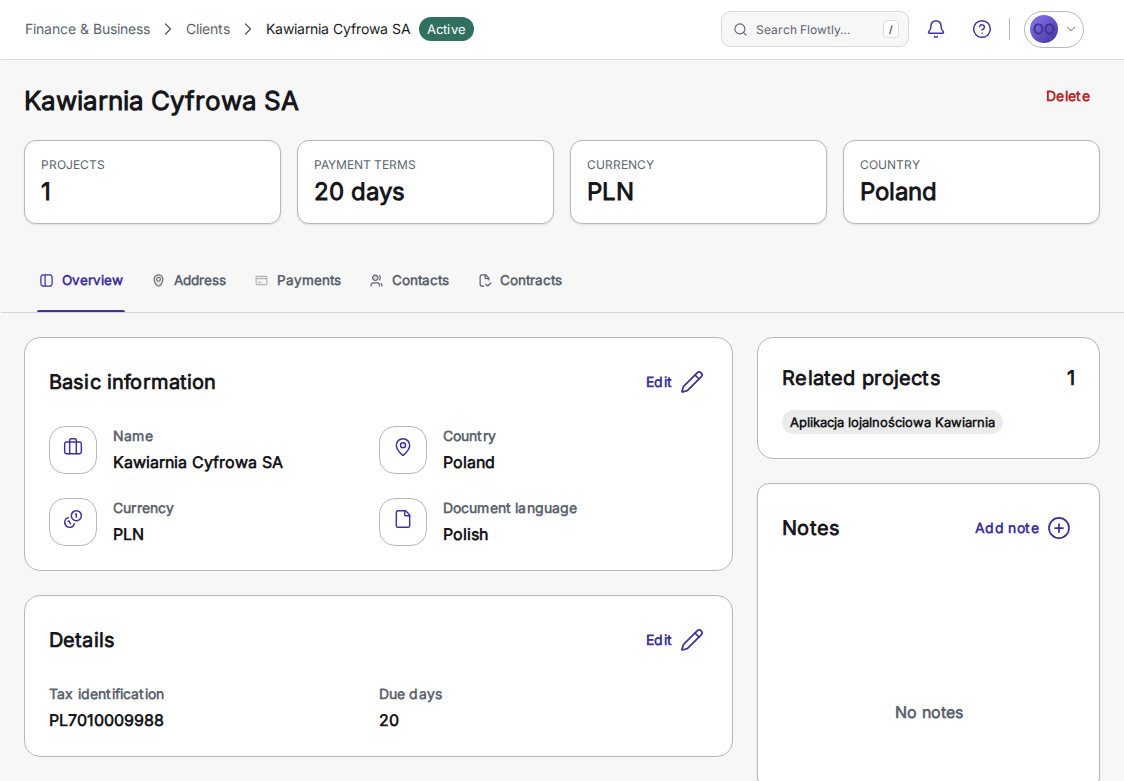Image resolution: width=1124 pixels, height=781 pixels.
Task: Select the Contacts tab
Action: (x=409, y=281)
